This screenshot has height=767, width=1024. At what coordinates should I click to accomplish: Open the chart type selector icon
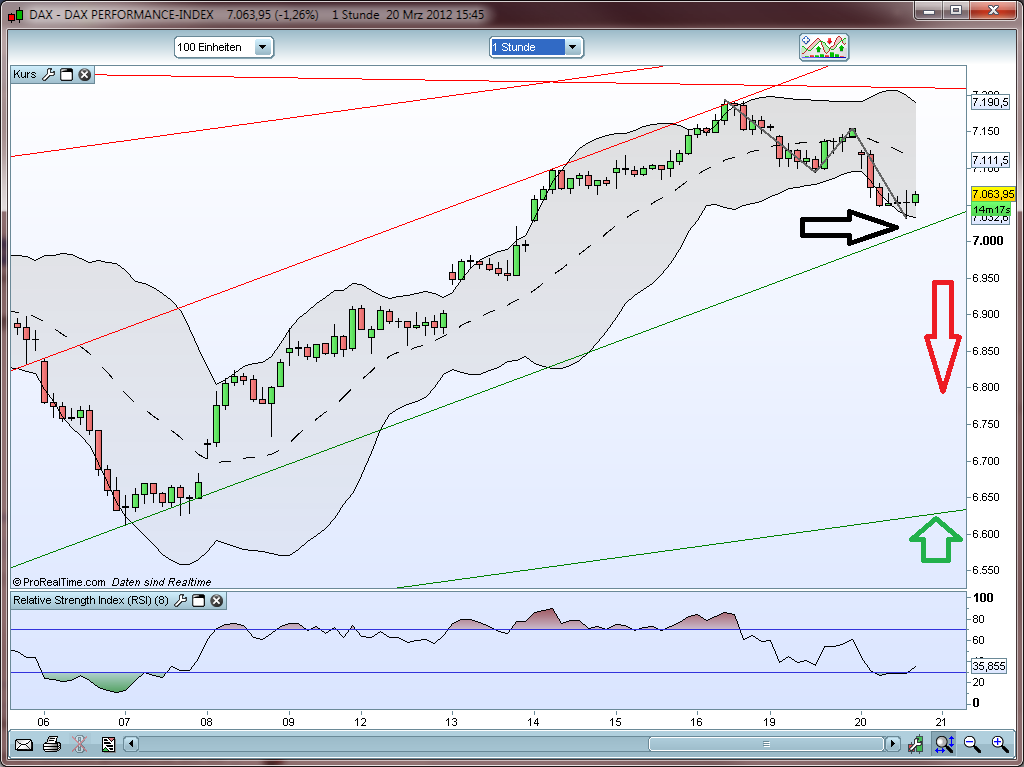[824, 47]
